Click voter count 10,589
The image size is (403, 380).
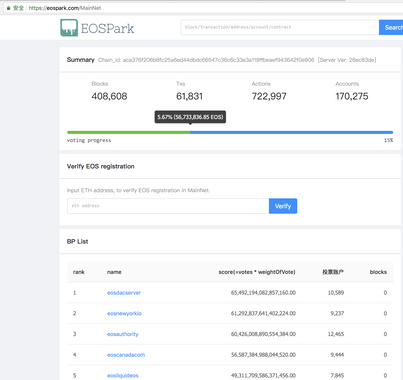pos(336,293)
